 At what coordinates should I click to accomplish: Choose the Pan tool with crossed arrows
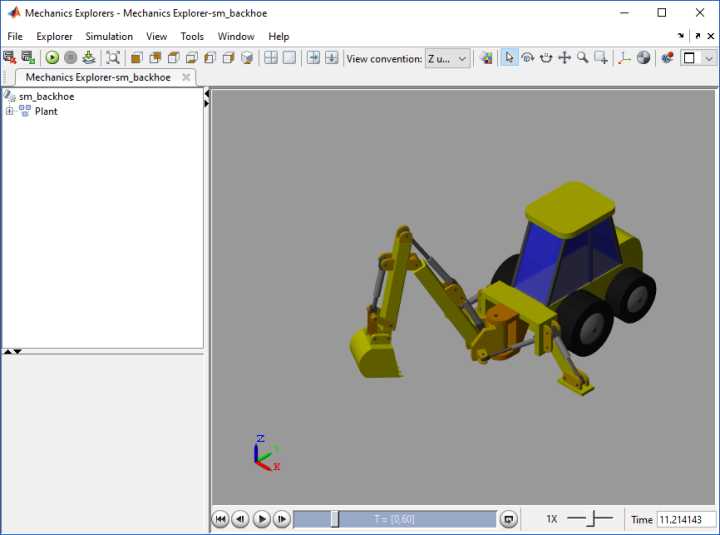564,58
